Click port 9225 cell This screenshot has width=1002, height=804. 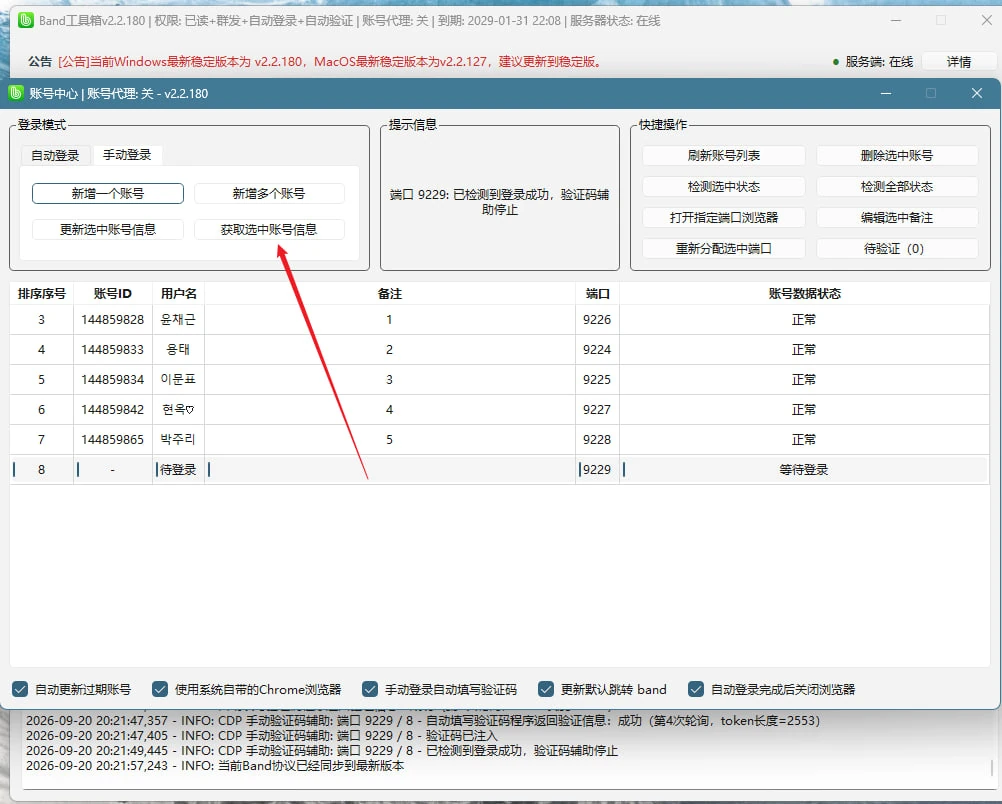click(x=597, y=380)
